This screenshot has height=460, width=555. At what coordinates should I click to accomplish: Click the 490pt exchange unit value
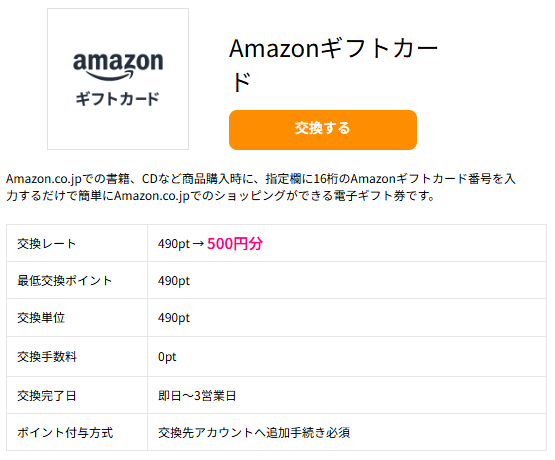point(174,318)
